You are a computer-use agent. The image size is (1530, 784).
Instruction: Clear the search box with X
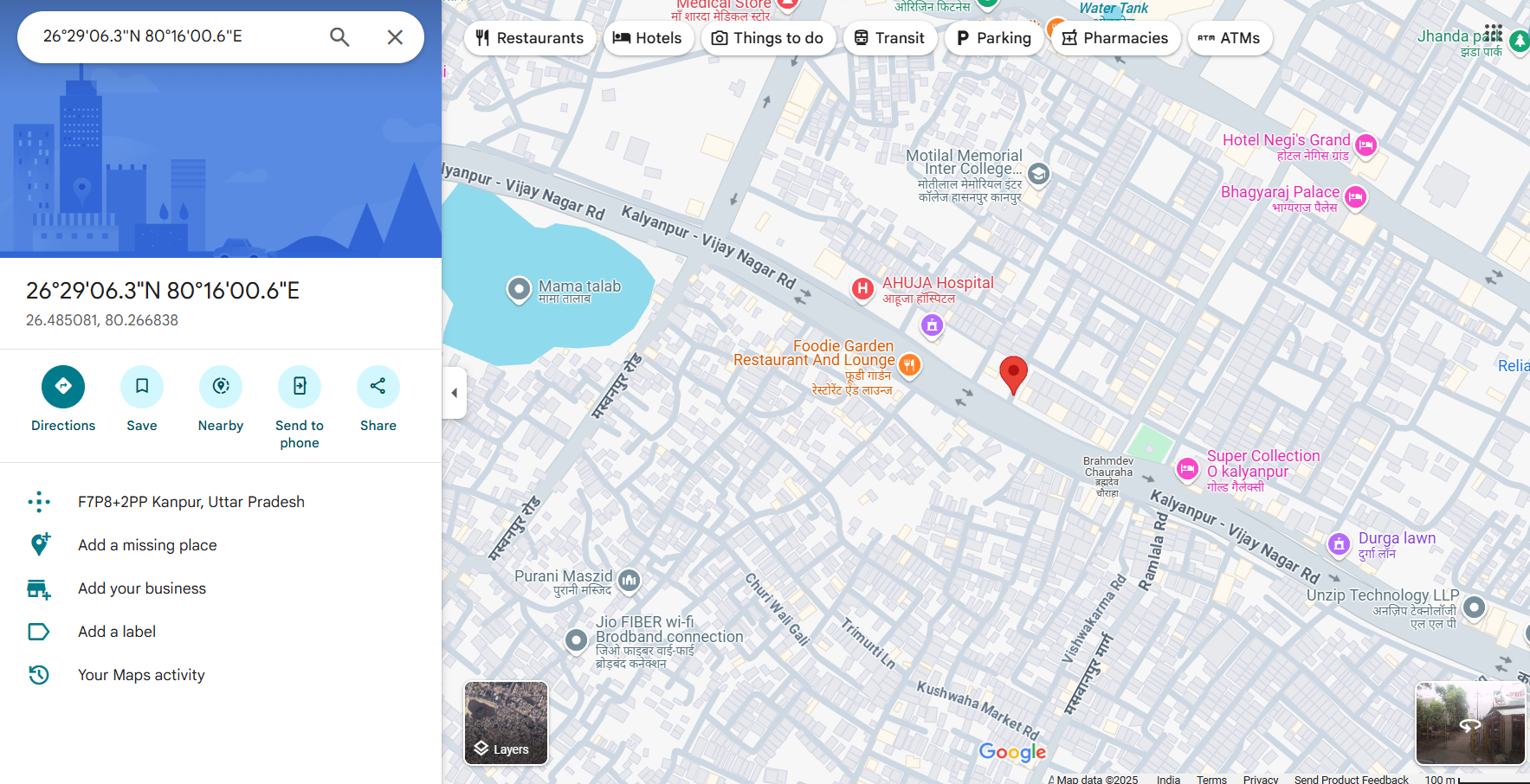click(x=395, y=37)
